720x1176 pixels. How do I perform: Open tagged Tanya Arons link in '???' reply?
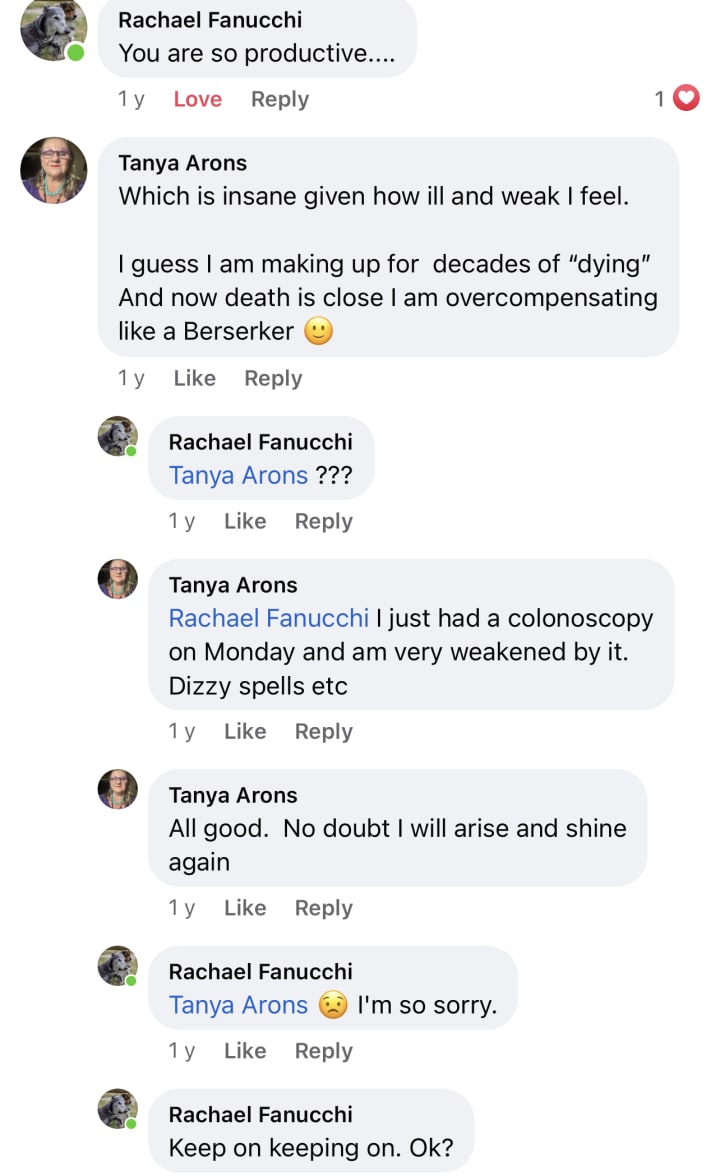(x=238, y=476)
